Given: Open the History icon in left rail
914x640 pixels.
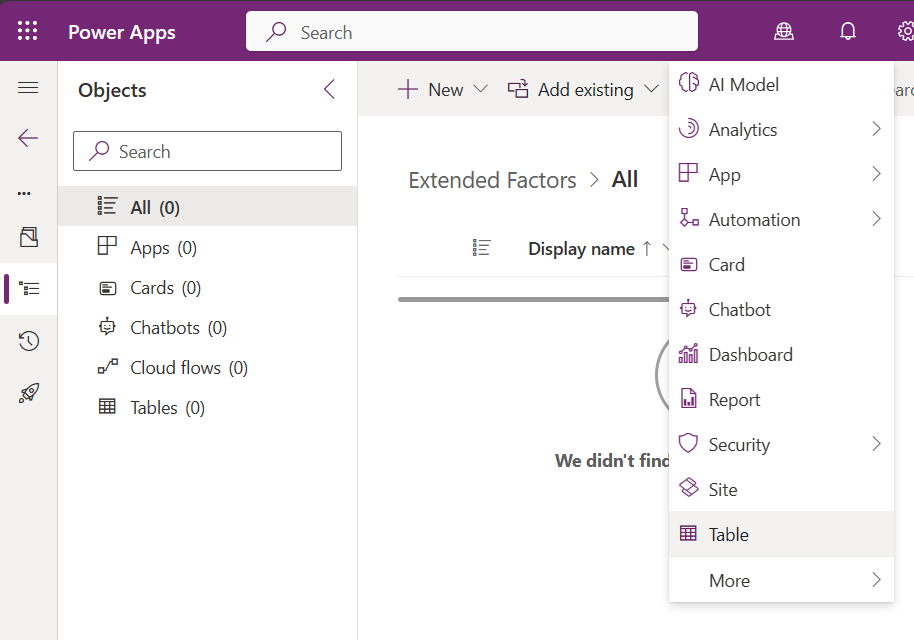Looking at the screenshot, I should 29,340.
